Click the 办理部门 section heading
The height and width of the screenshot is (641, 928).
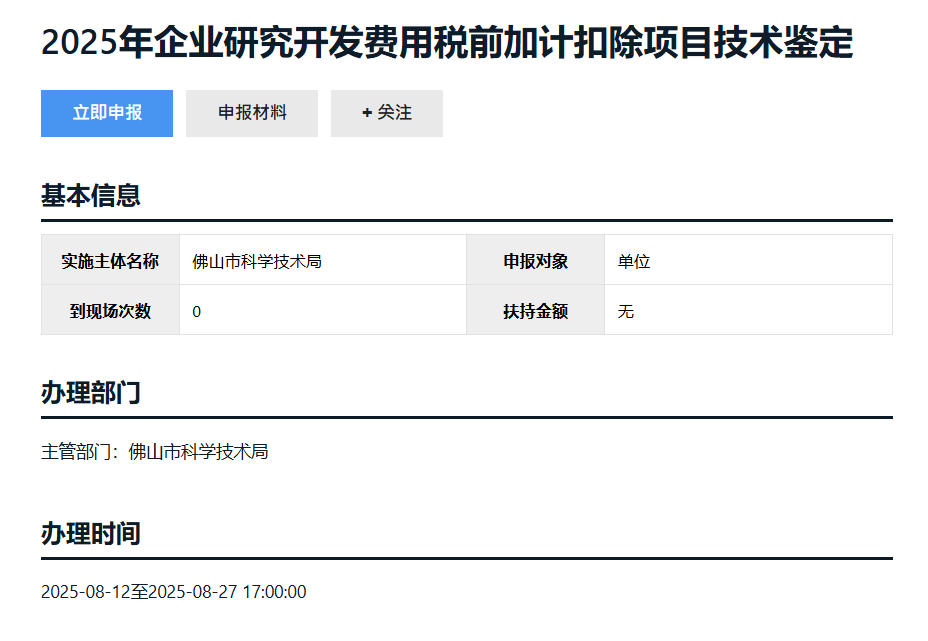pos(90,392)
